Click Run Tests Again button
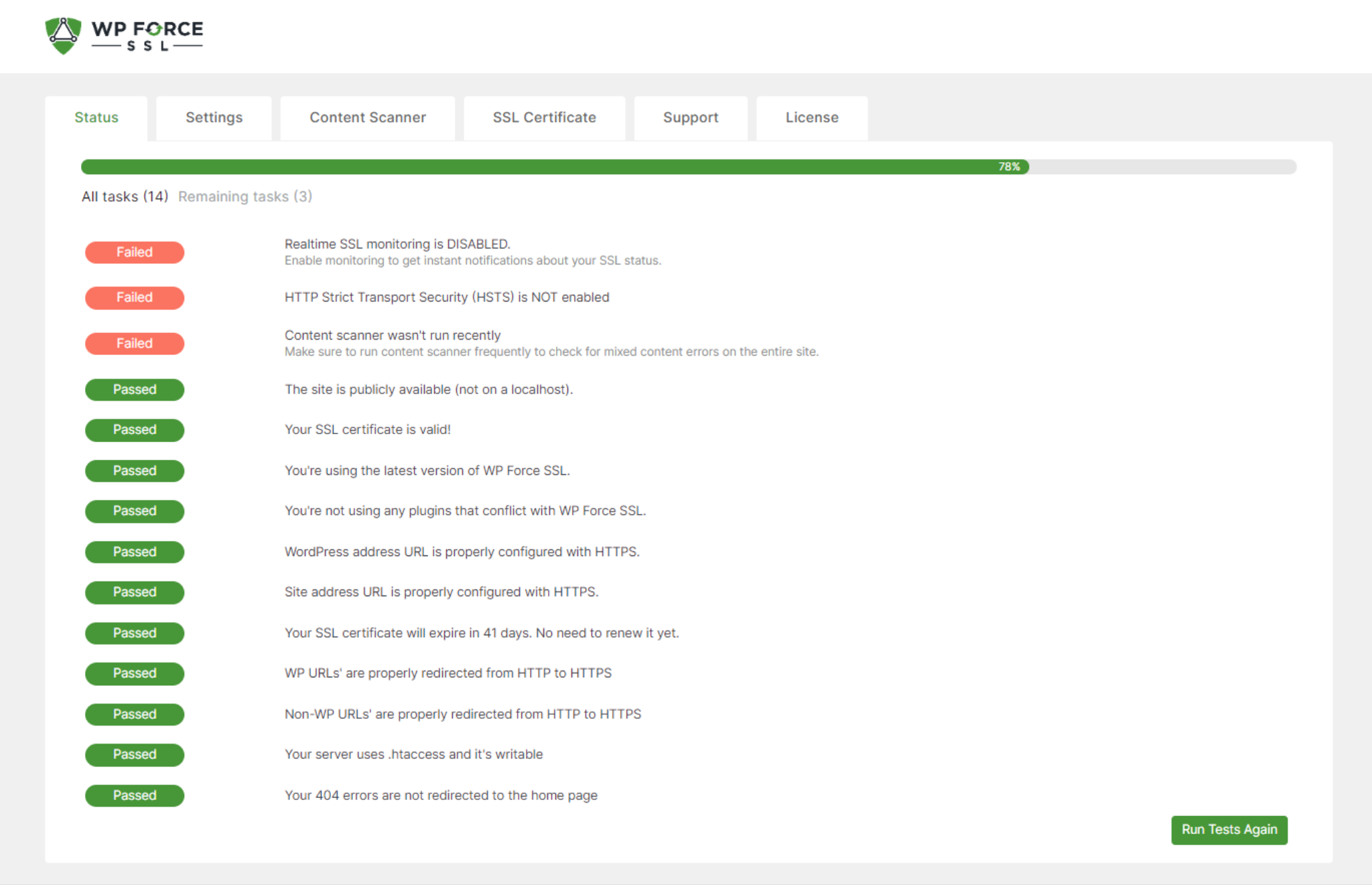Image resolution: width=1372 pixels, height=885 pixels. click(x=1229, y=829)
